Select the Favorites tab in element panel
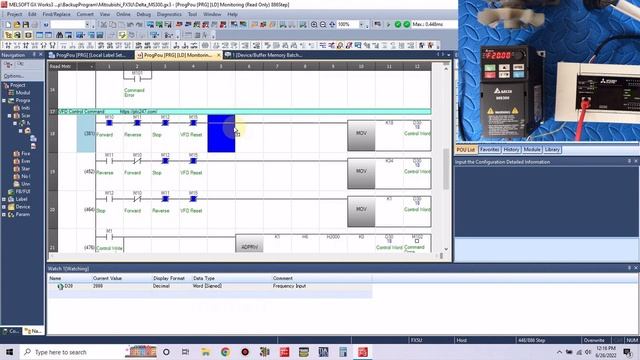The width and height of the screenshot is (640, 360). [489, 150]
